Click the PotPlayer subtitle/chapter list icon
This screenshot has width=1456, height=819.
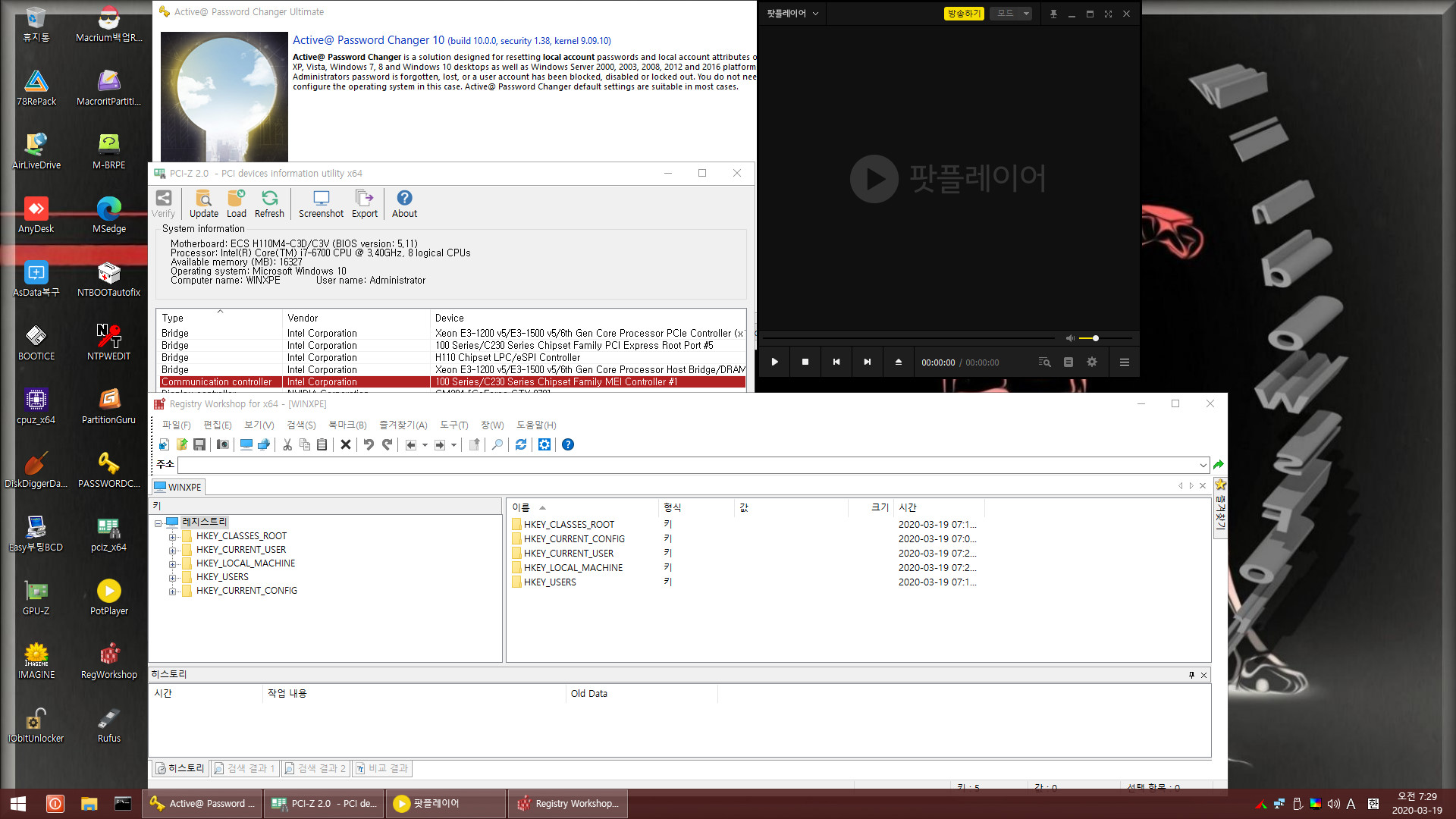pyautogui.click(x=1068, y=362)
